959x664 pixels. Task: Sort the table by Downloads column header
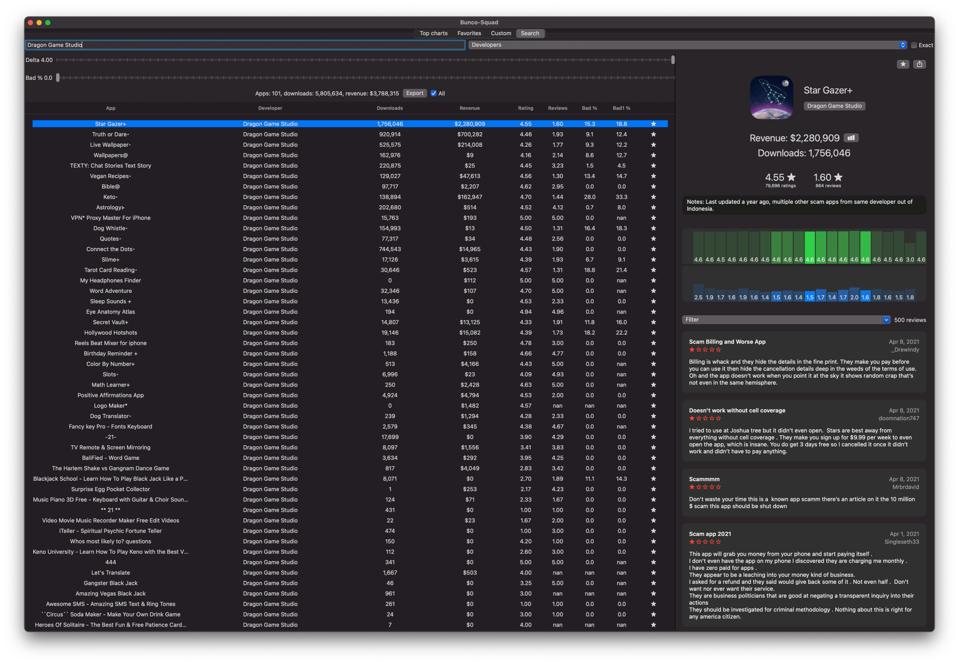tap(389, 108)
